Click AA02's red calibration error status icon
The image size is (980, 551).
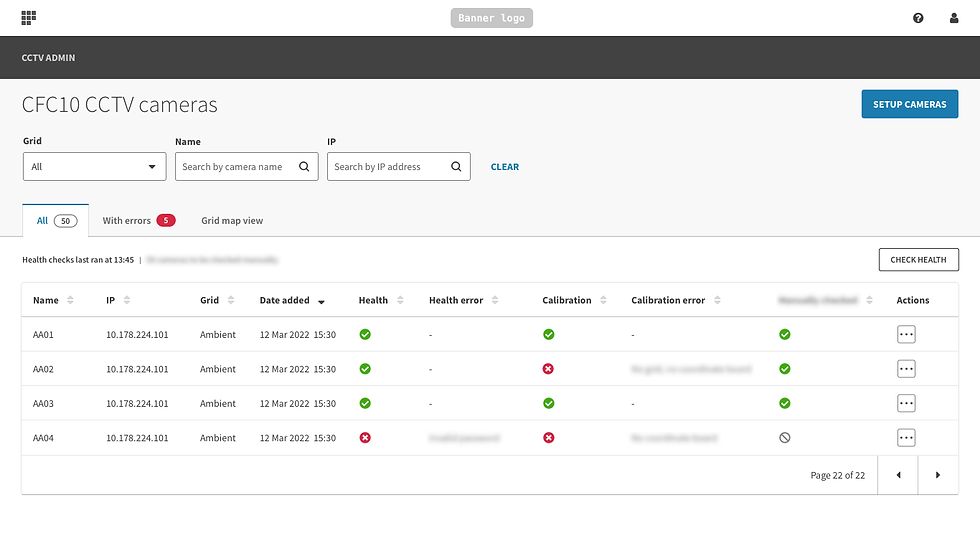(548, 369)
